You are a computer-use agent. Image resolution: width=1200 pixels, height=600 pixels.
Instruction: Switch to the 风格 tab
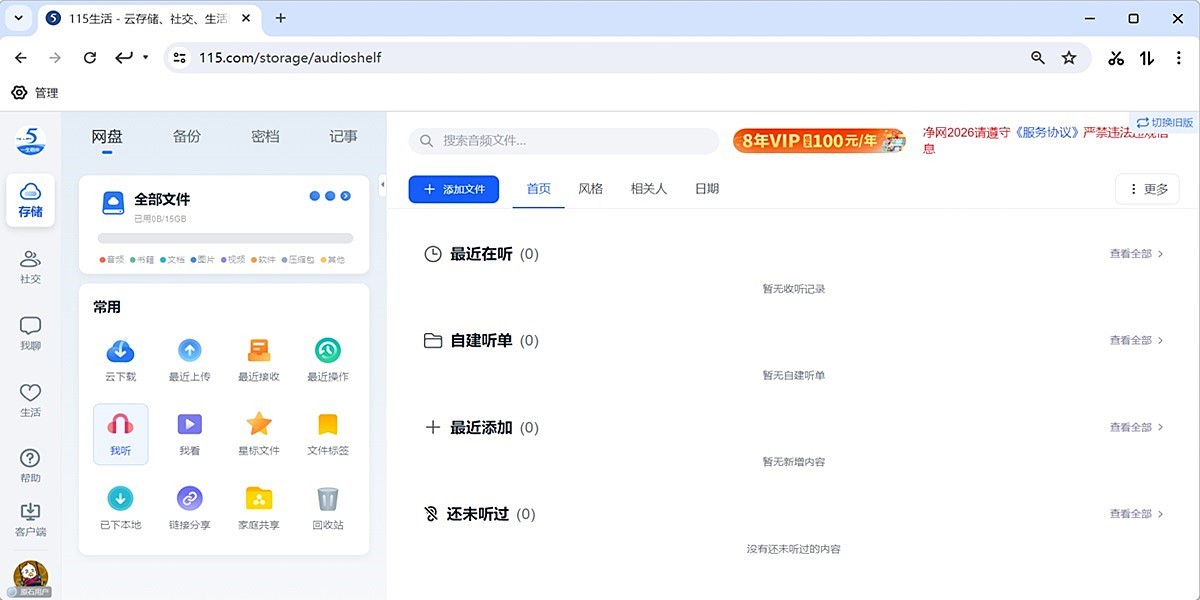[x=590, y=189]
